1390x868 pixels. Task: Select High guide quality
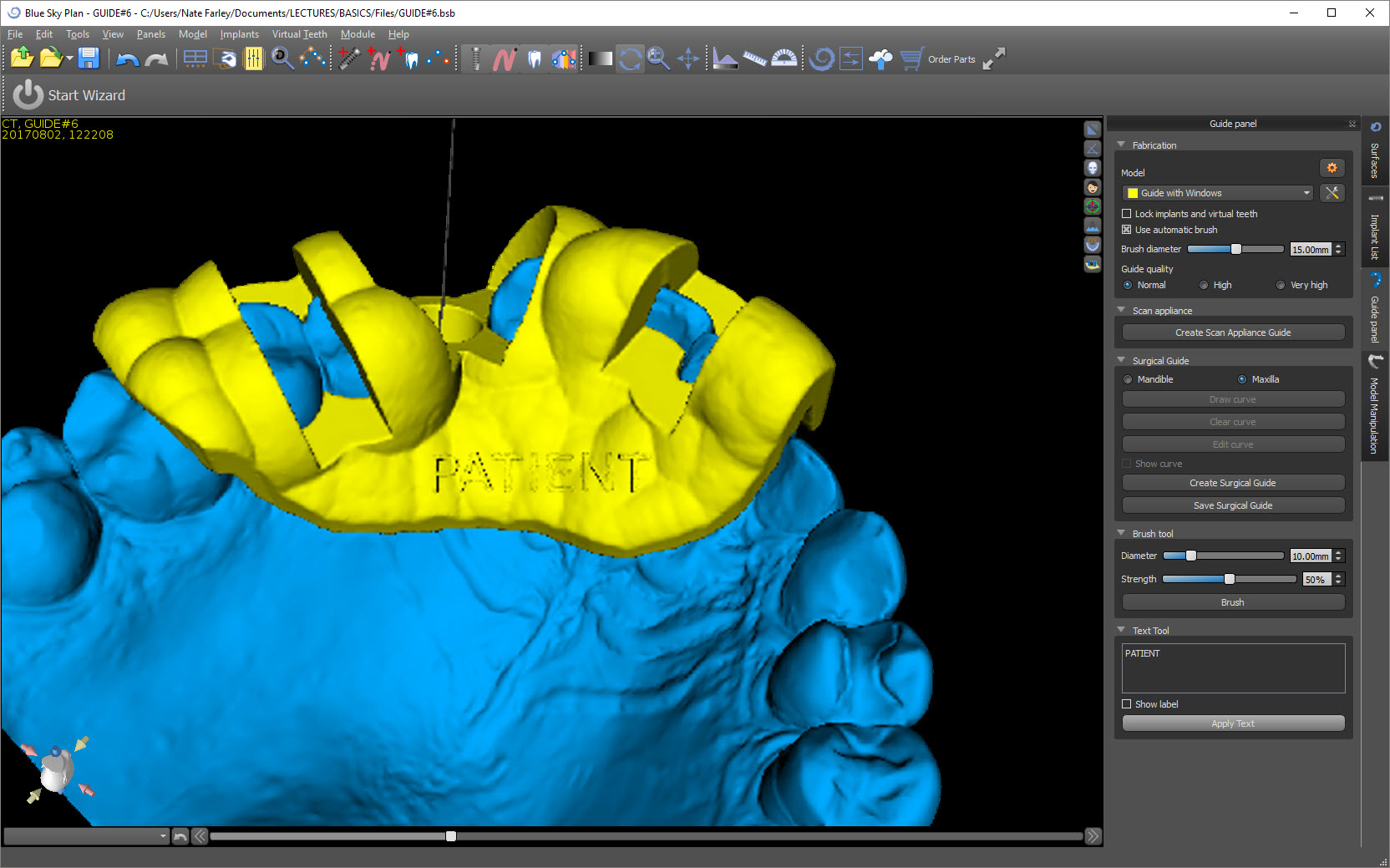pyautogui.click(x=1204, y=285)
